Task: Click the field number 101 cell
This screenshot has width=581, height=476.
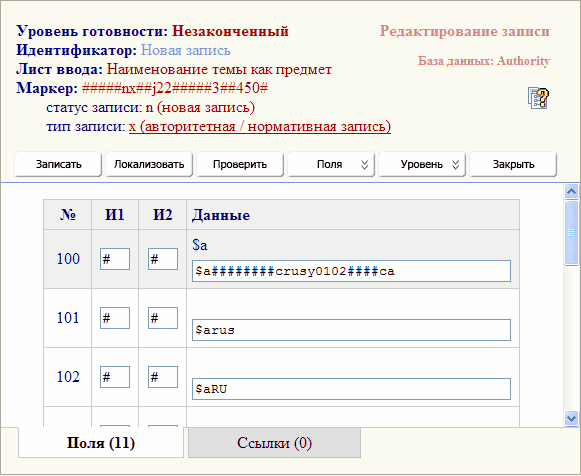Action: click(x=68, y=318)
